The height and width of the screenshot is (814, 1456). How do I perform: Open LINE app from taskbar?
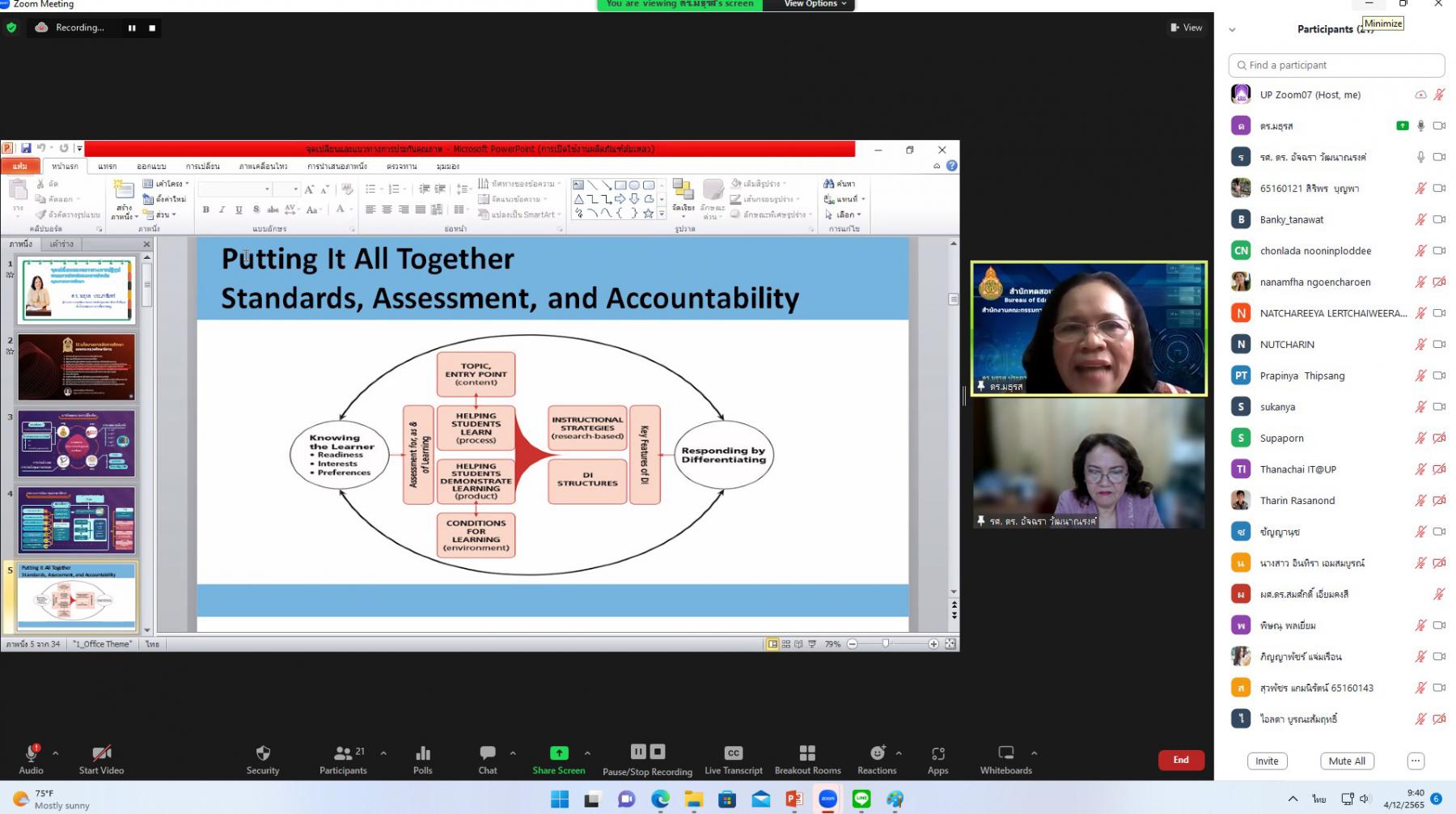pos(861,799)
